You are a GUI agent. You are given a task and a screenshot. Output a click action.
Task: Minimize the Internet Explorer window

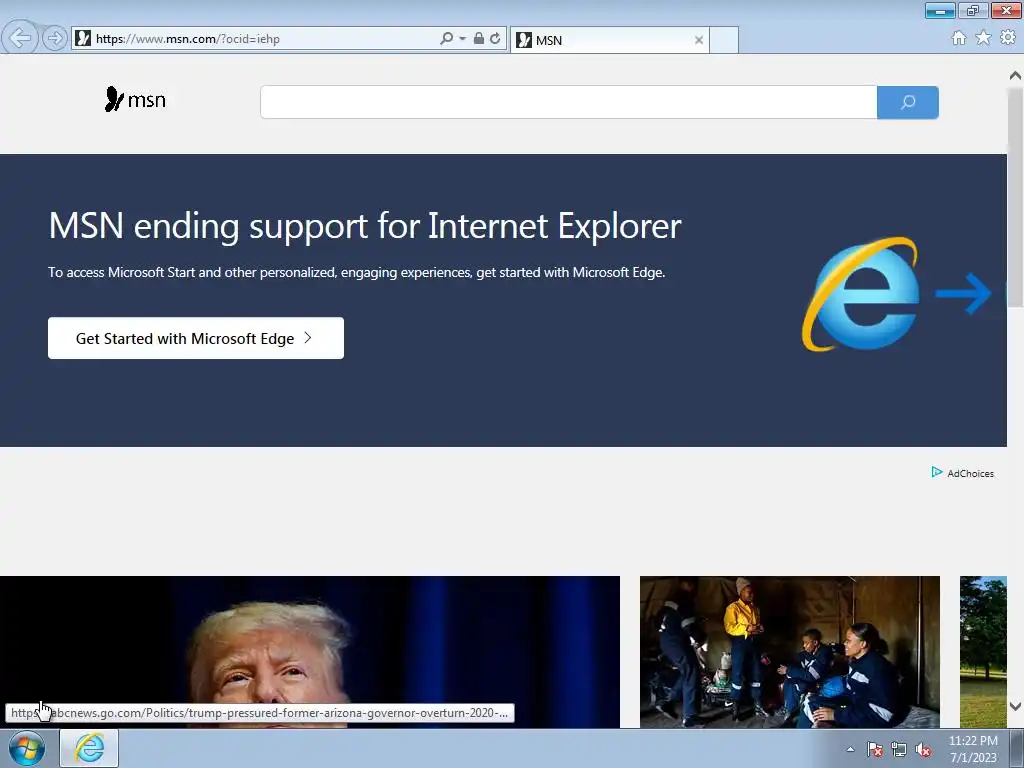(940, 10)
